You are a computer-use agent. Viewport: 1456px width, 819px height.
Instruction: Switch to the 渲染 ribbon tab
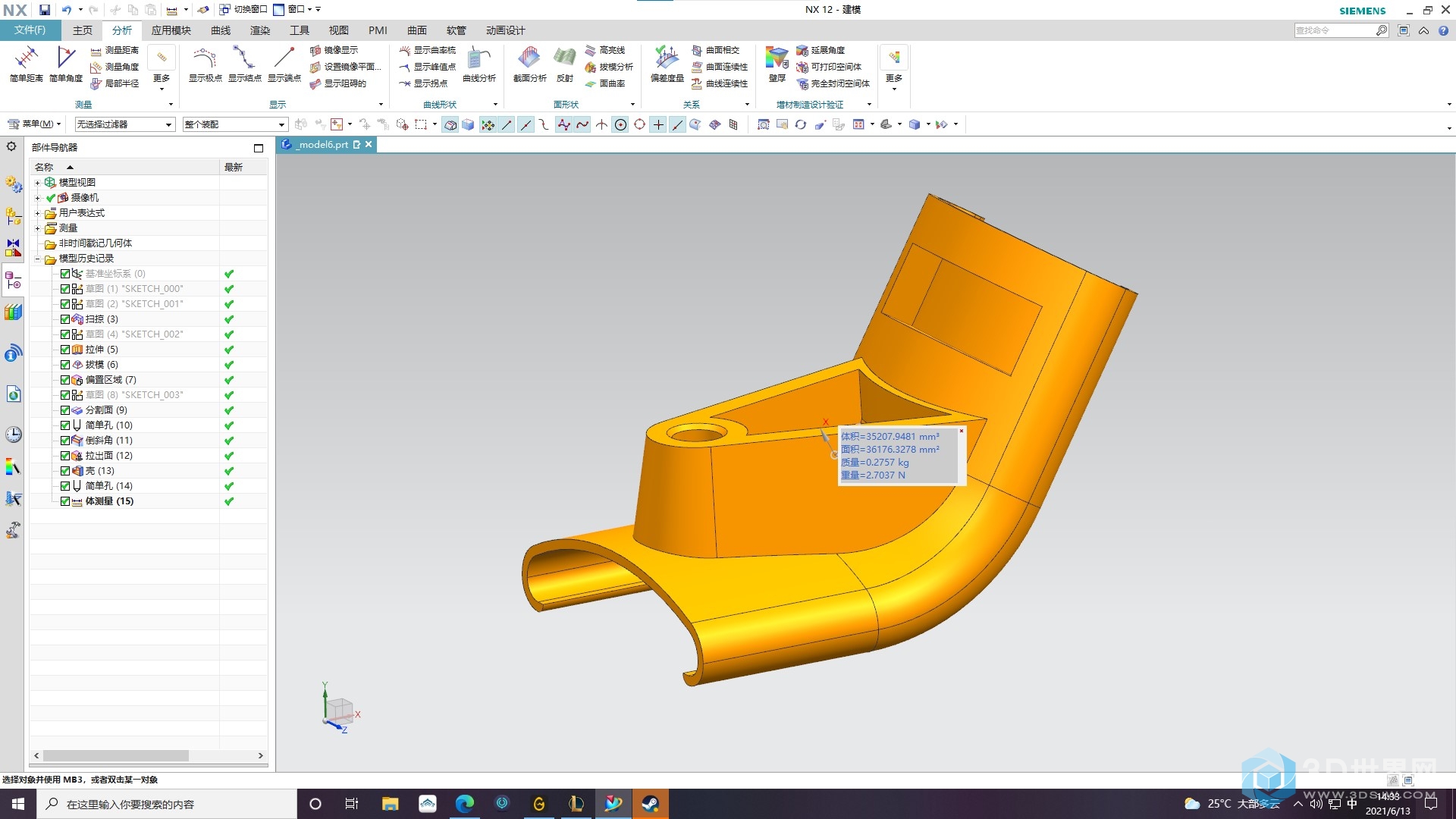click(260, 30)
